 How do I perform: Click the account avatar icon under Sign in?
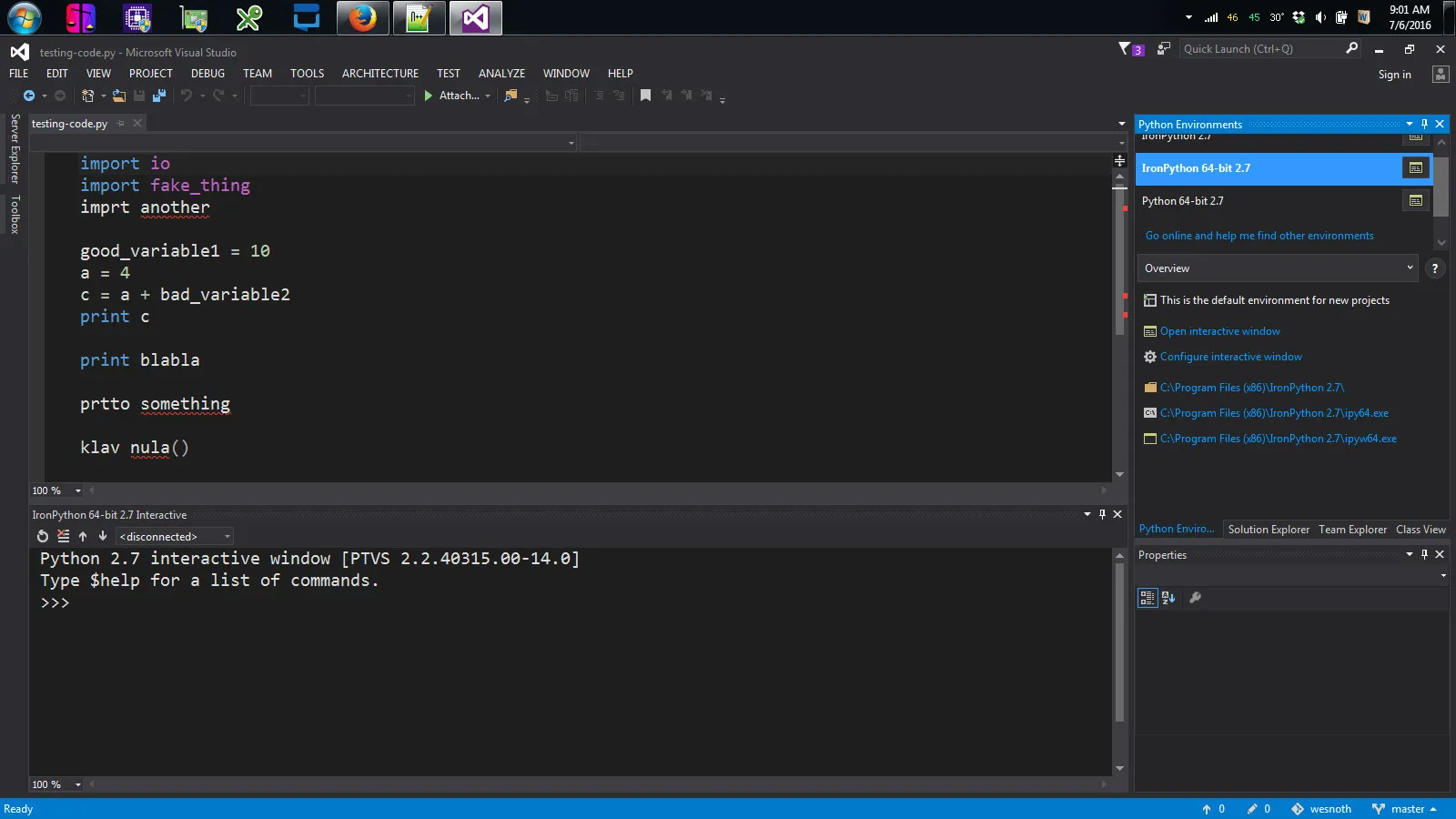pos(1441,75)
